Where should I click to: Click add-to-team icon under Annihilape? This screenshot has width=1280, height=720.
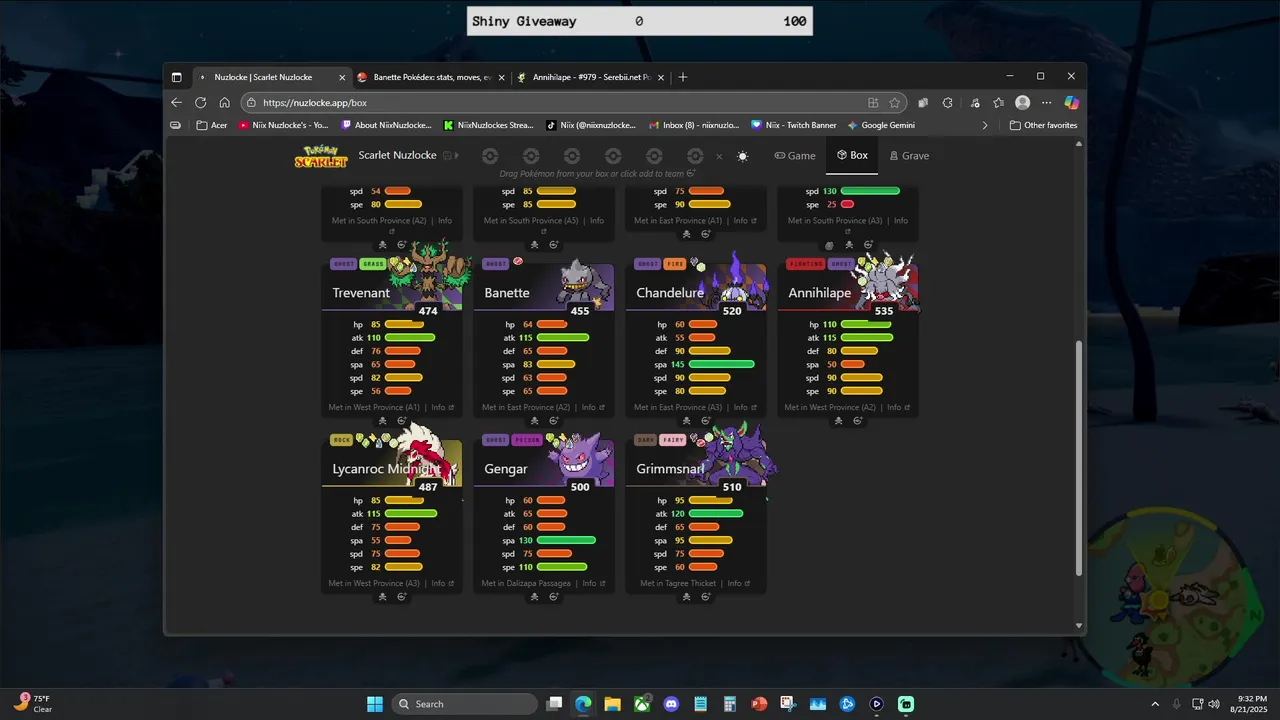pyautogui.click(x=857, y=421)
